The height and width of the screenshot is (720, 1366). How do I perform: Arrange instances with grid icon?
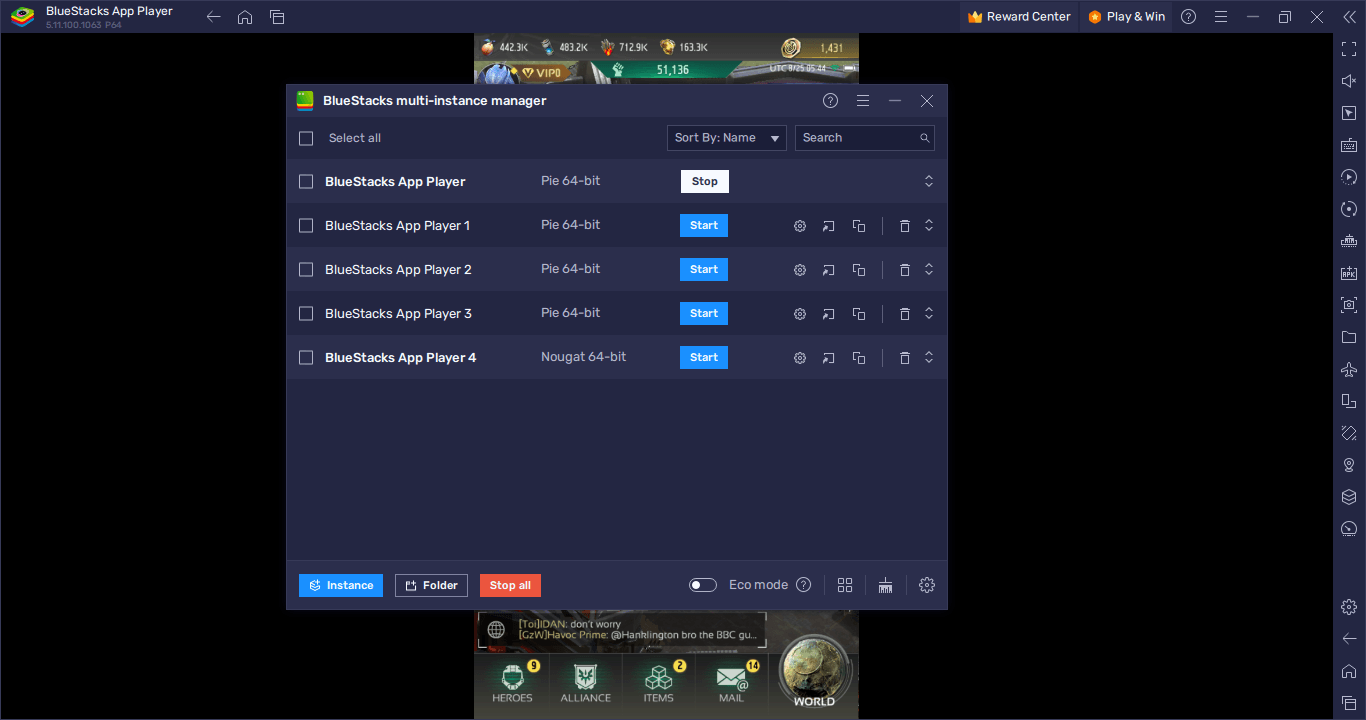point(845,585)
